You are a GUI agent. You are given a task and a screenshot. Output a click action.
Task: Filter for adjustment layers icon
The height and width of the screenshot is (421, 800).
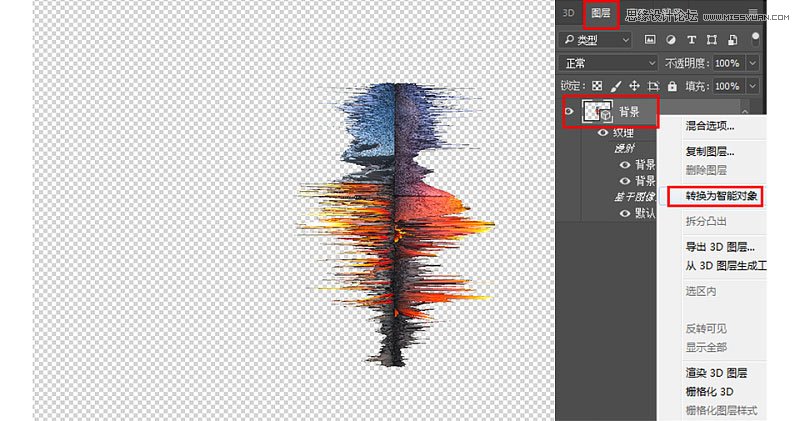tap(670, 40)
